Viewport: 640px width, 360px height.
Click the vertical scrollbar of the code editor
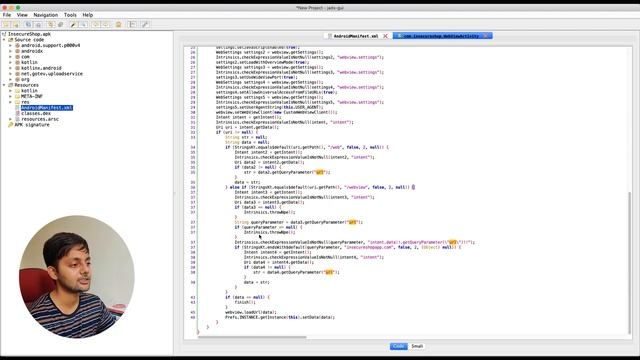tap(629, 262)
